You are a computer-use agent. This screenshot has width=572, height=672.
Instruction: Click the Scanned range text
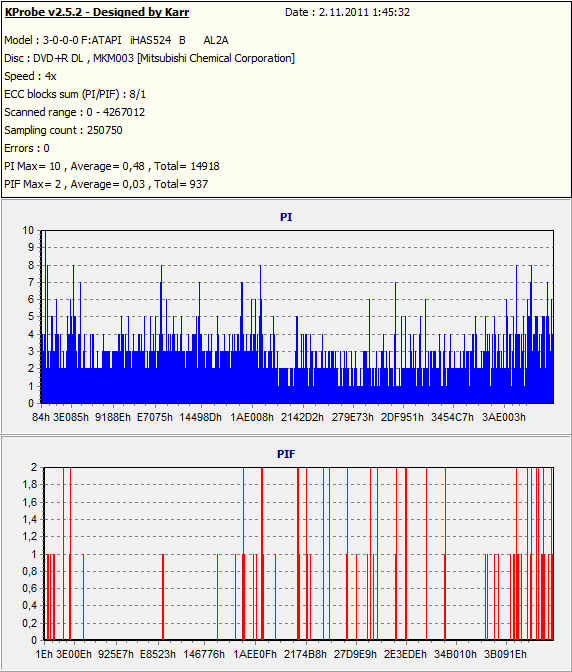75,112
